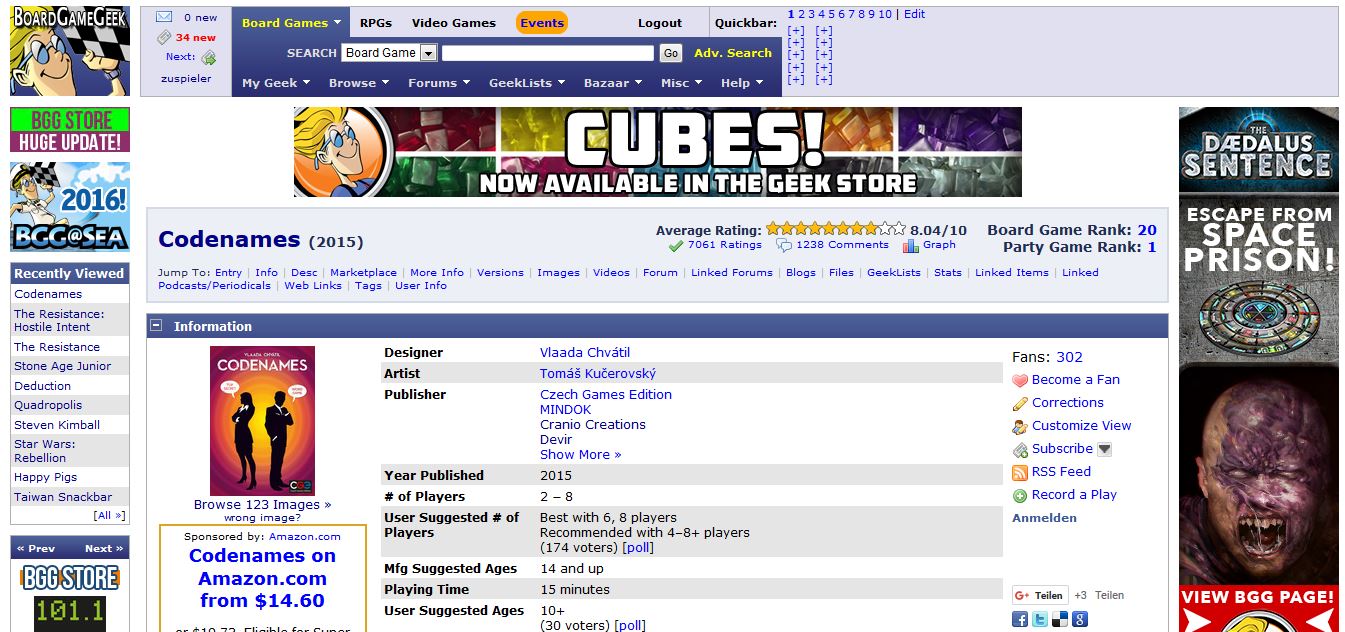This screenshot has height=632, width=1345.
Task: Click the Next » link in sidebar
Action: coord(104,548)
